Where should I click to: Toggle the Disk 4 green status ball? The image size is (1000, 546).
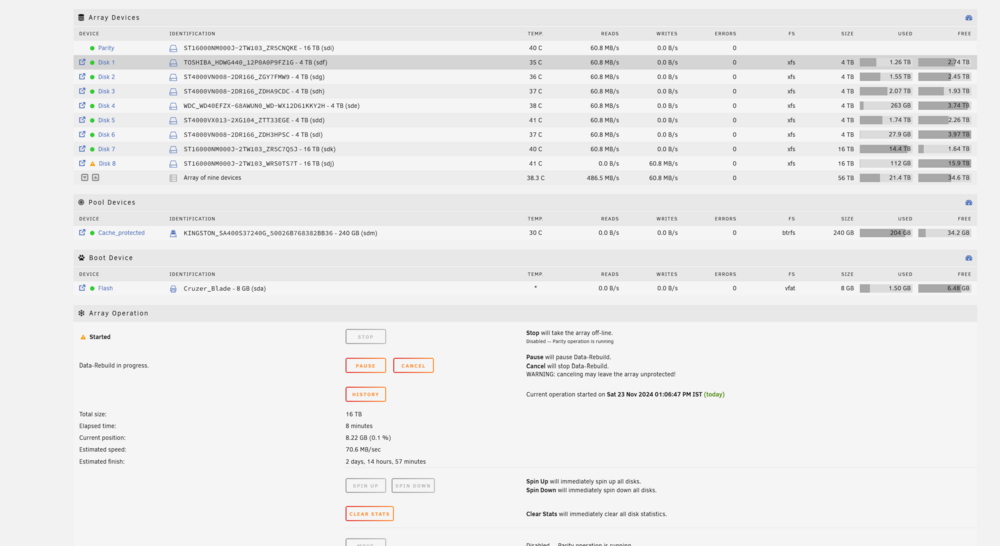pyautogui.click(x=92, y=106)
